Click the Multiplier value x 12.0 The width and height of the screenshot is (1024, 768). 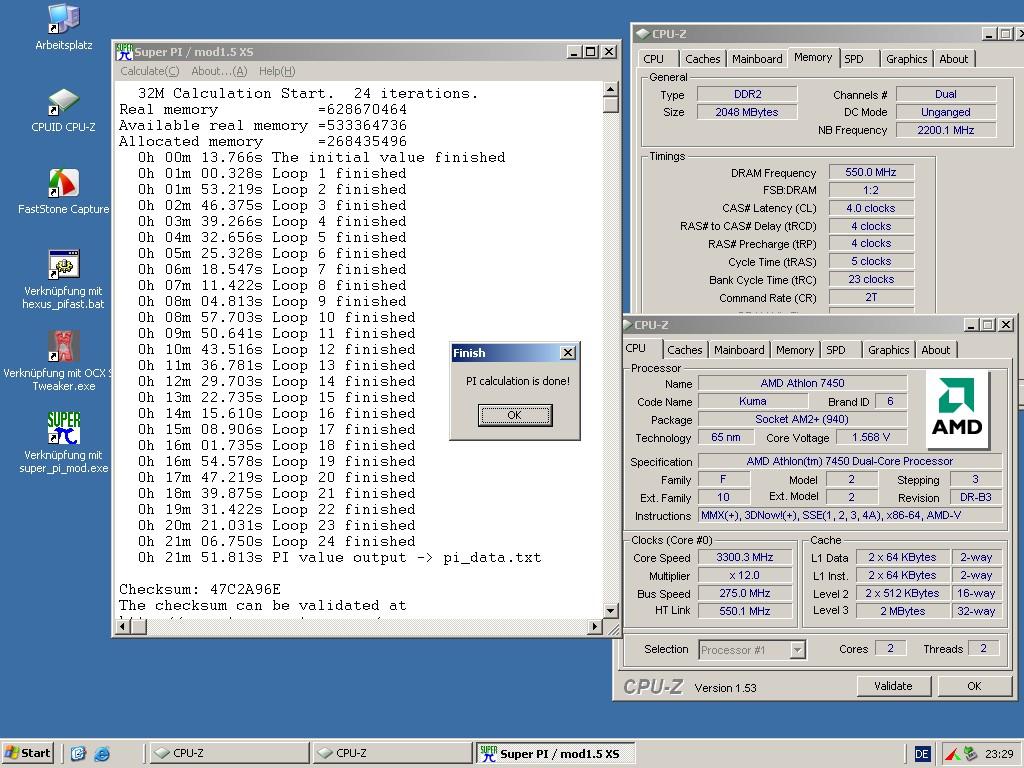[744, 575]
